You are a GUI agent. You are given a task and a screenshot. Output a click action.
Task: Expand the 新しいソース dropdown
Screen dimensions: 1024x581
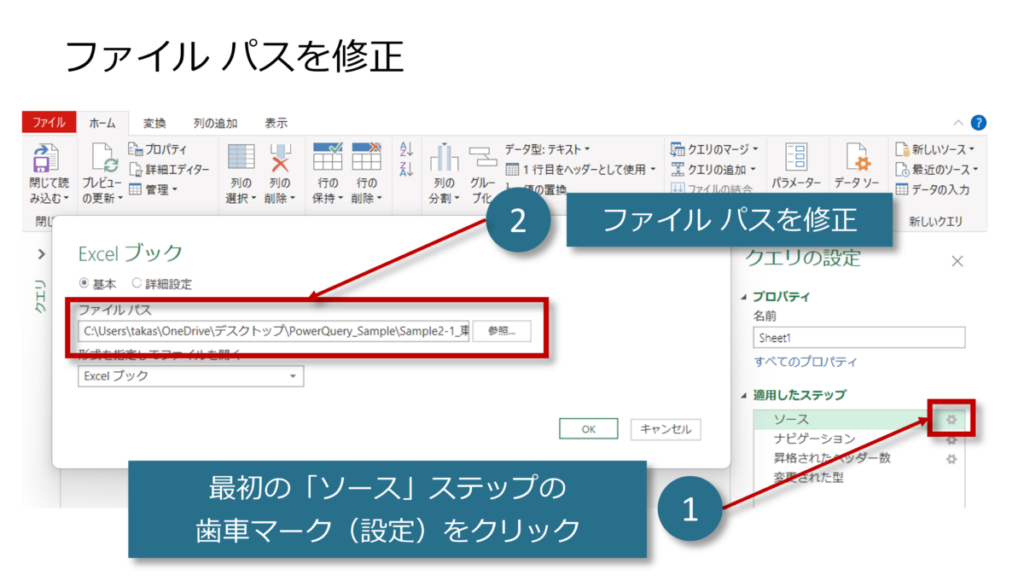point(937,149)
